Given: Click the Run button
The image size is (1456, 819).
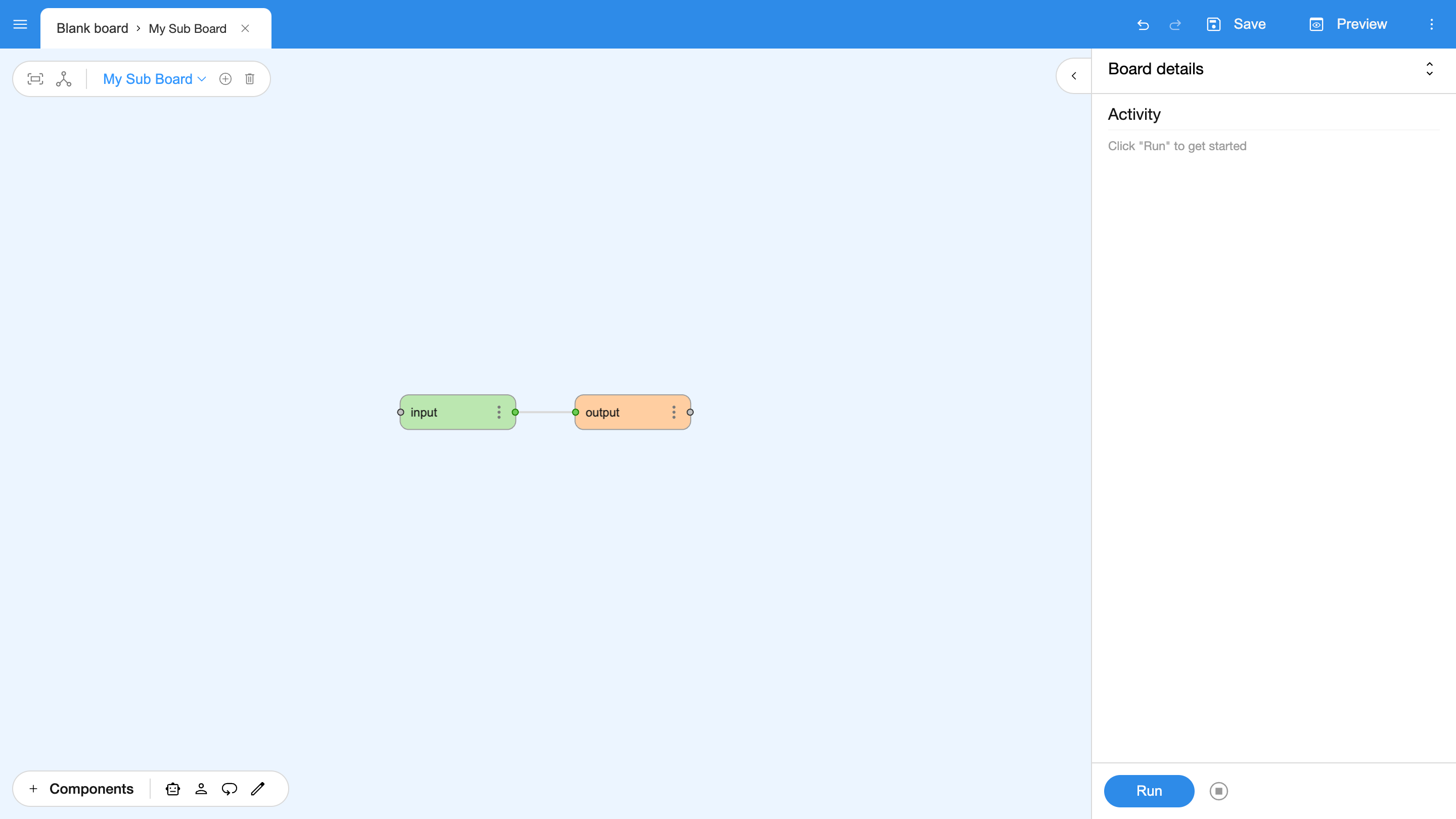Looking at the screenshot, I should tap(1149, 790).
